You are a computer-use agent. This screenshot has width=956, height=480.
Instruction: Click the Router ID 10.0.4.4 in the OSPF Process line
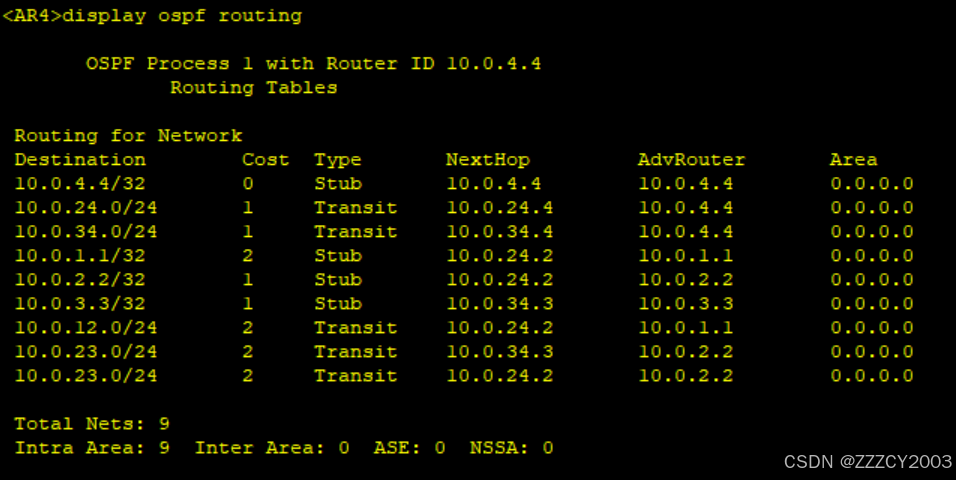493,64
